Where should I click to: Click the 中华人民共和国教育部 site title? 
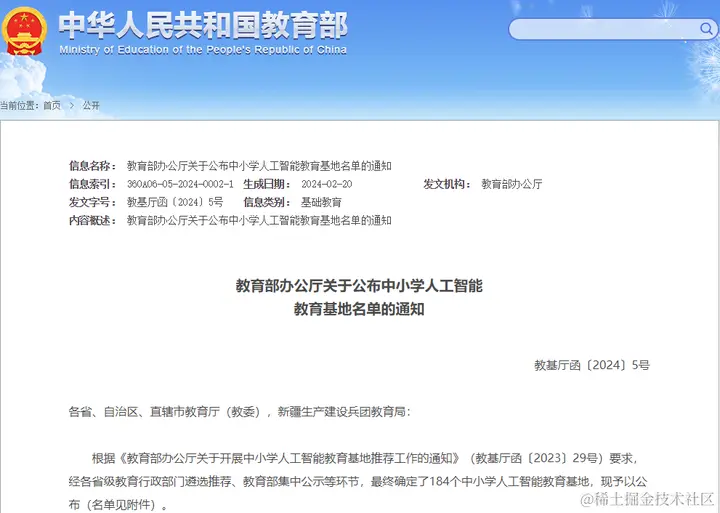pos(203,25)
